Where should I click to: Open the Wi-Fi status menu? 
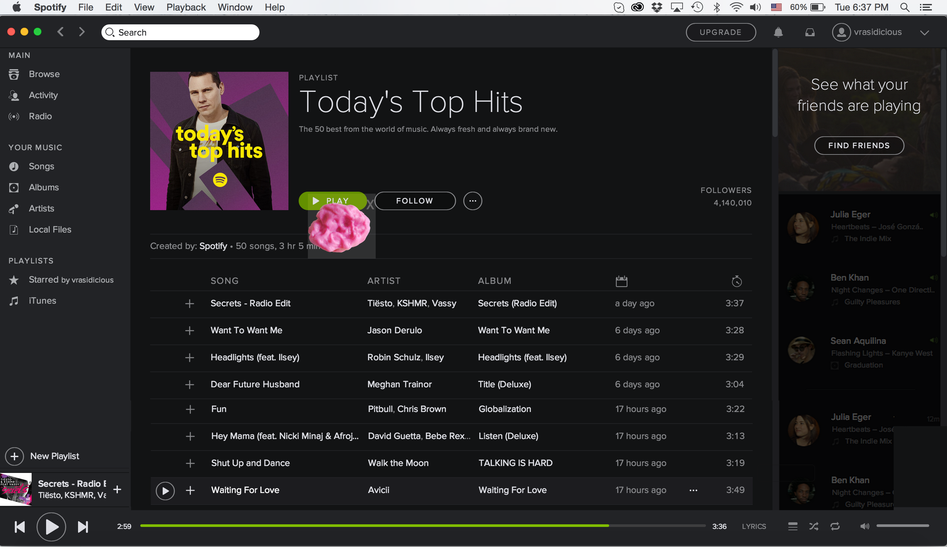point(736,7)
